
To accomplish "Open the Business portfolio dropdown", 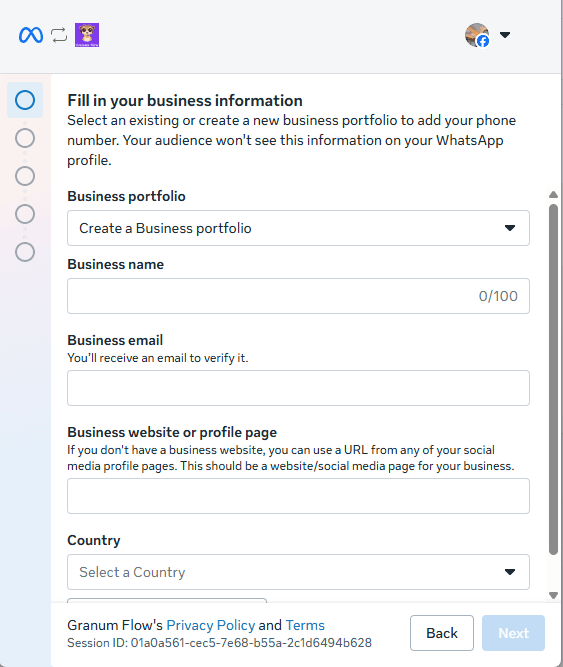I will [x=298, y=228].
